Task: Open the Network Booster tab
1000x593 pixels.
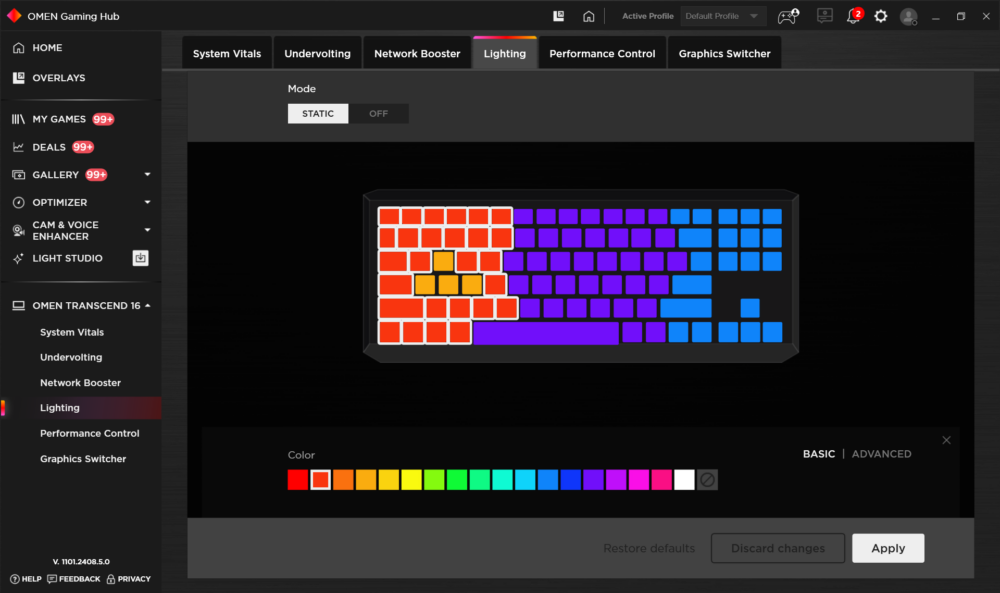Action: [417, 54]
